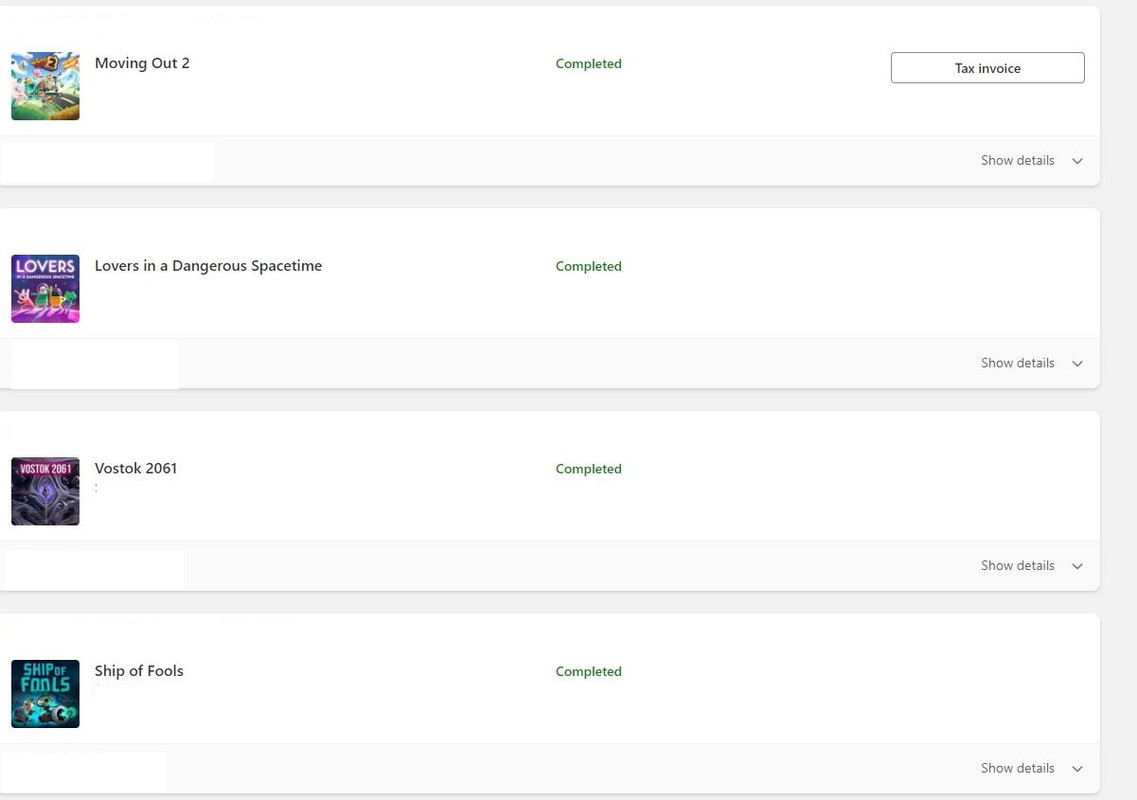This screenshot has width=1137, height=800.
Task: Click the Completed status for Vostok 2061
Action: 588,469
